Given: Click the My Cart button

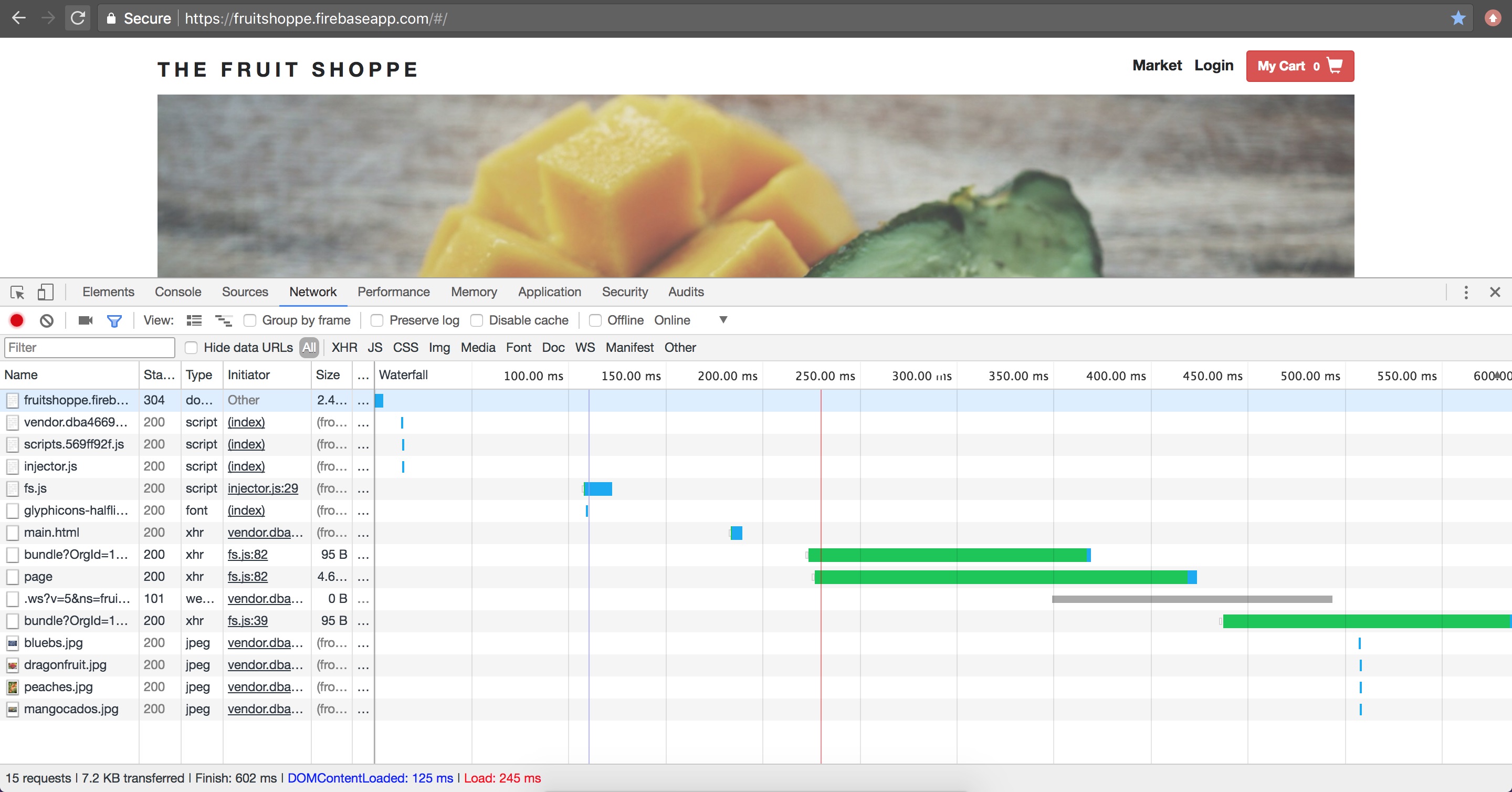Looking at the screenshot, I should pyautogui.click(x=1300, y=66).
